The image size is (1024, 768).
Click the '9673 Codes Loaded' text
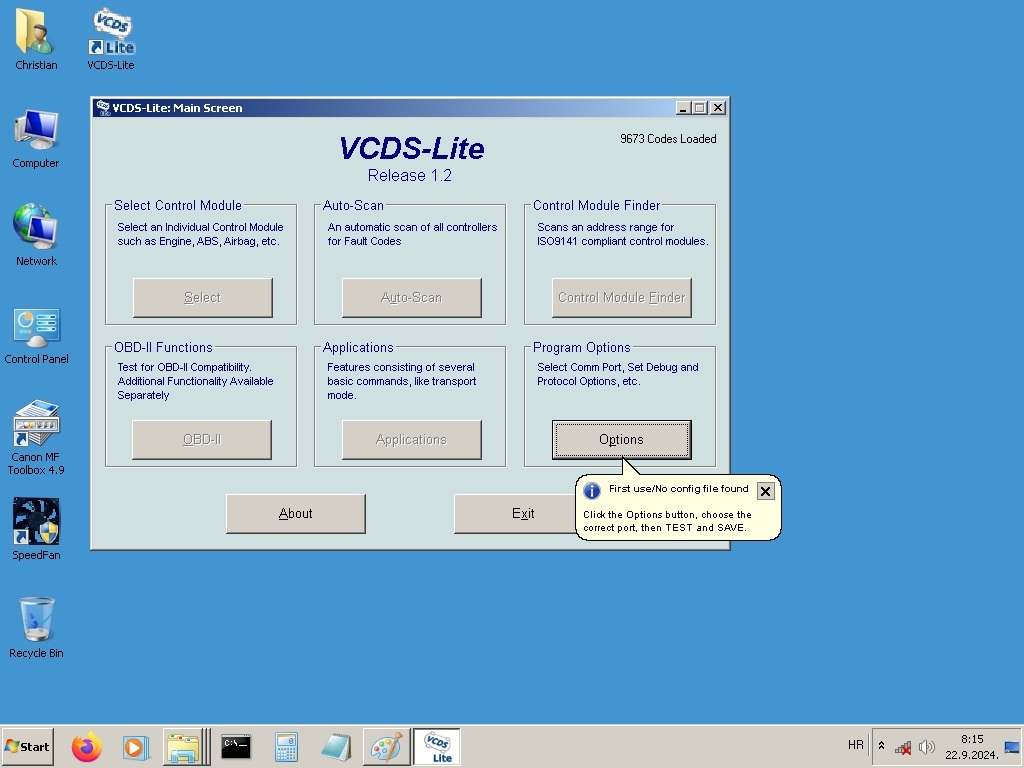[x=668, y=138]
